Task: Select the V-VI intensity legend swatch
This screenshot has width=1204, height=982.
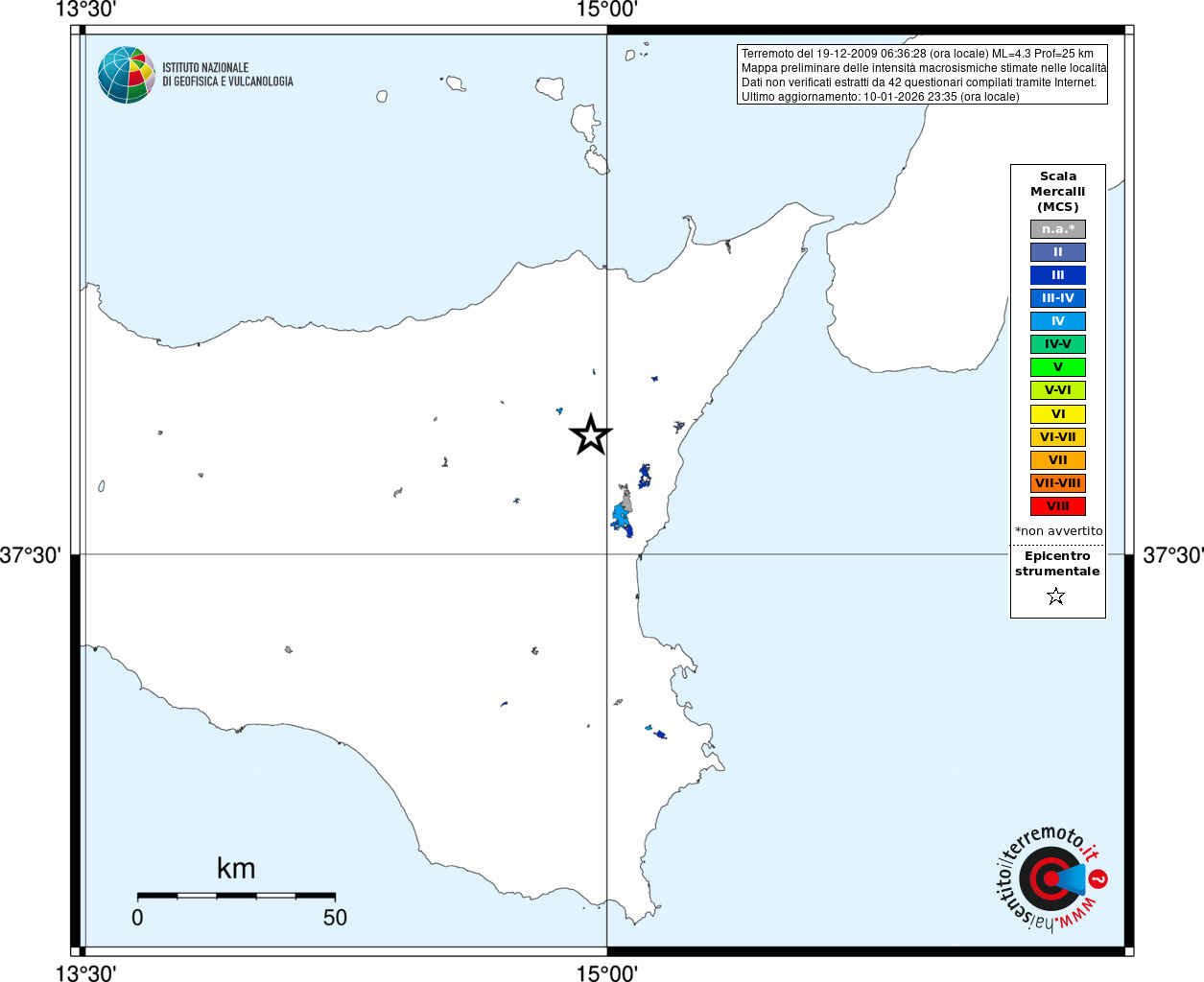Action: point(1058,390)
